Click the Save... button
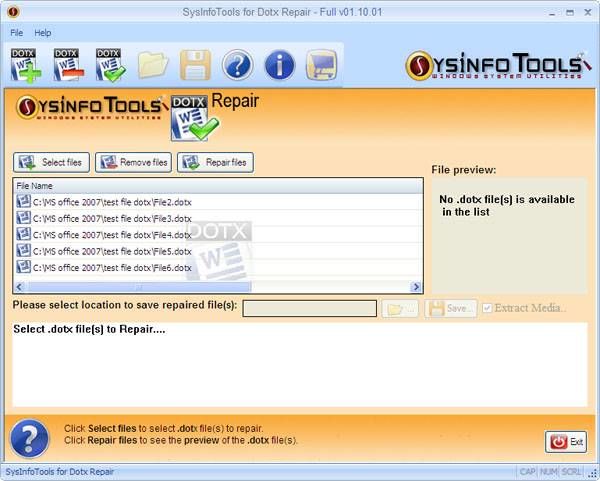The width and height of the screenshot is (600, 481). [x=451, y=308]
